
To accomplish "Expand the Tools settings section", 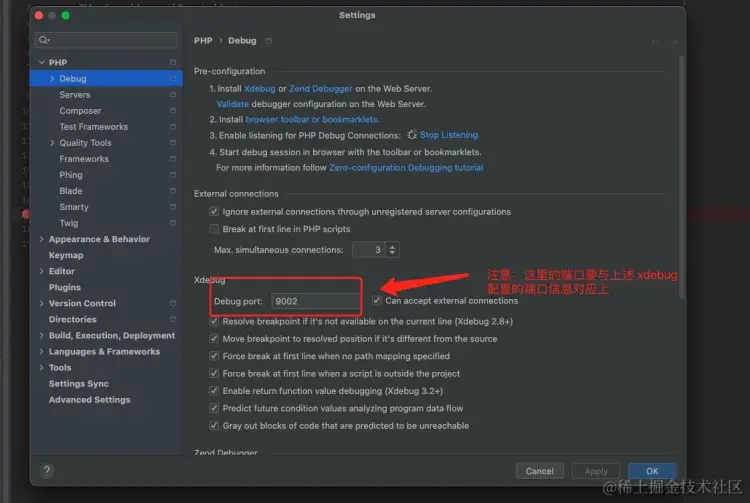I will click(x=42, y=367).
